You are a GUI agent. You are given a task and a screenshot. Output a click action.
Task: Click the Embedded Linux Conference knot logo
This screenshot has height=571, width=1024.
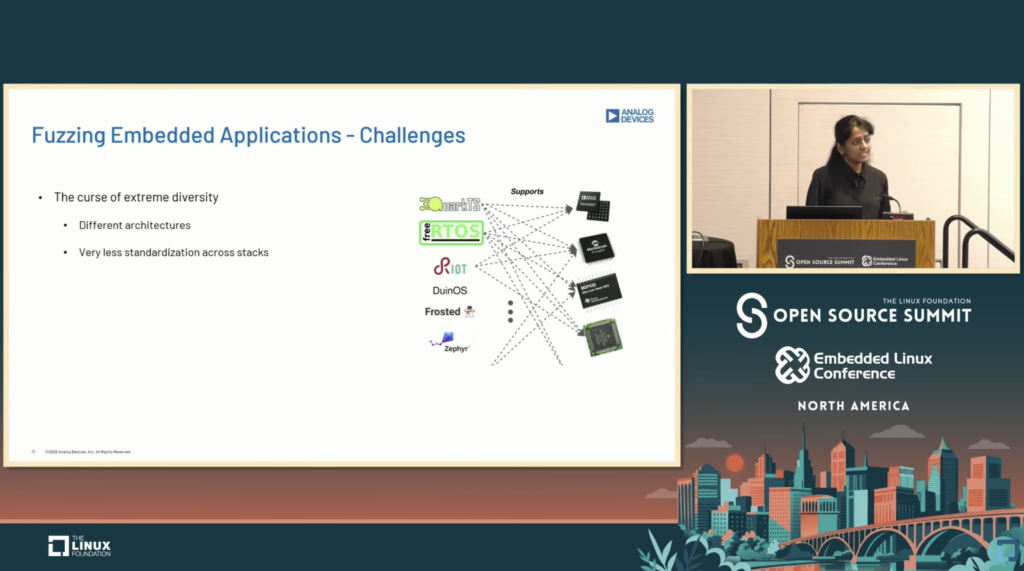pyautogui.click(x=792, y=365)
